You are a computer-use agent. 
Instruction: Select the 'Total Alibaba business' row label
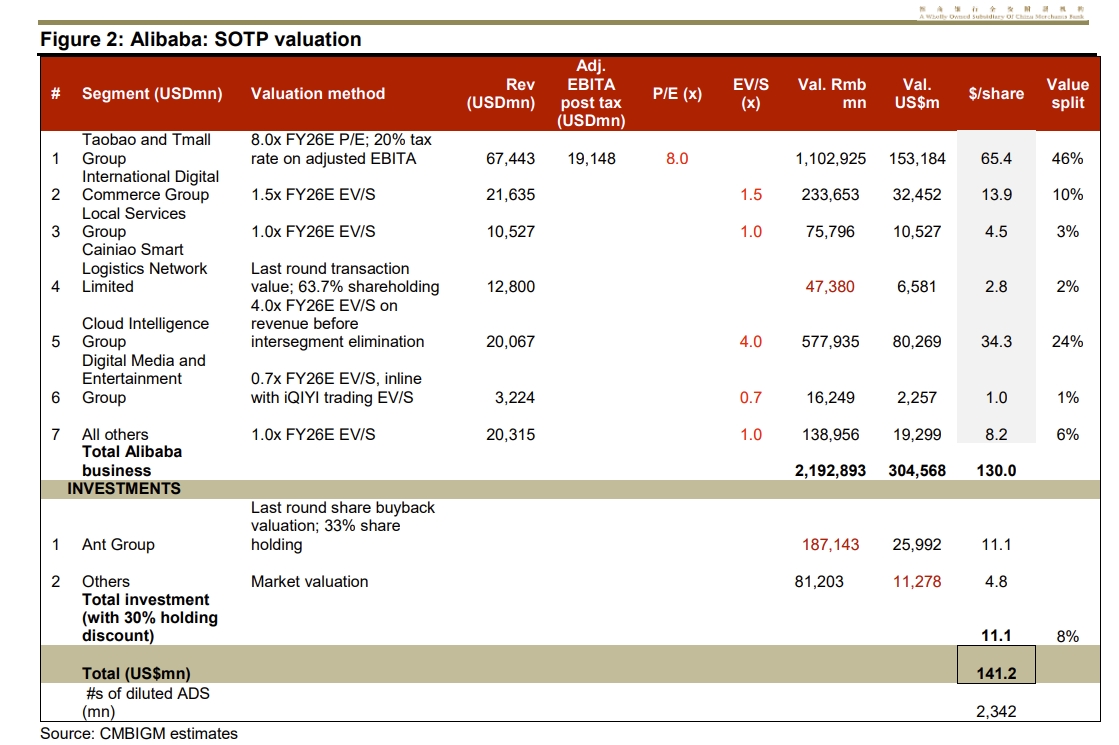pos(132,462)
